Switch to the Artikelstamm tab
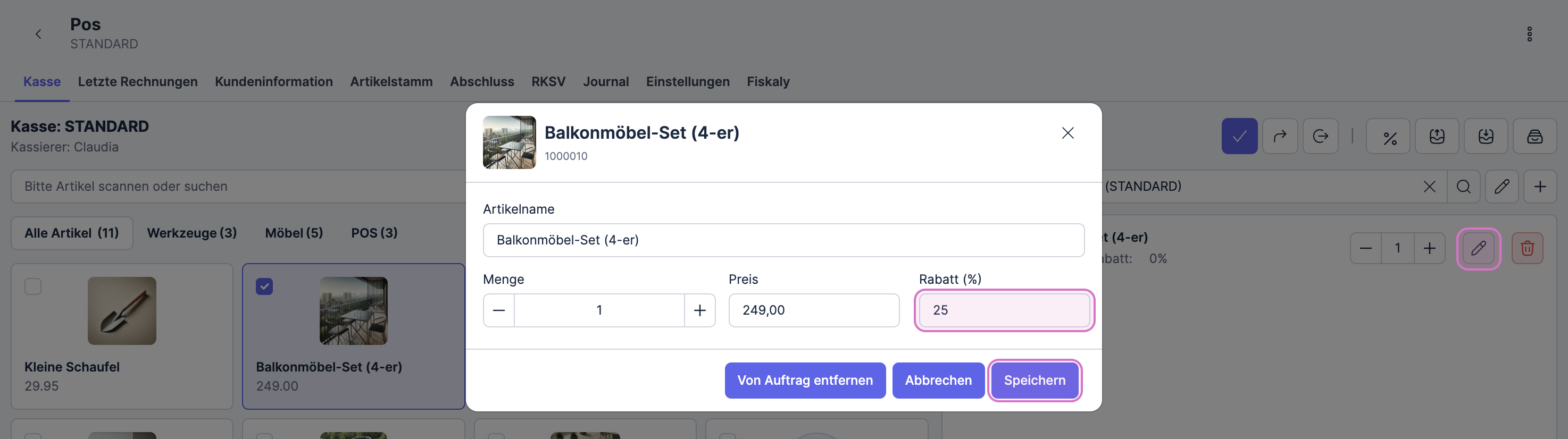 coord(391,81)
